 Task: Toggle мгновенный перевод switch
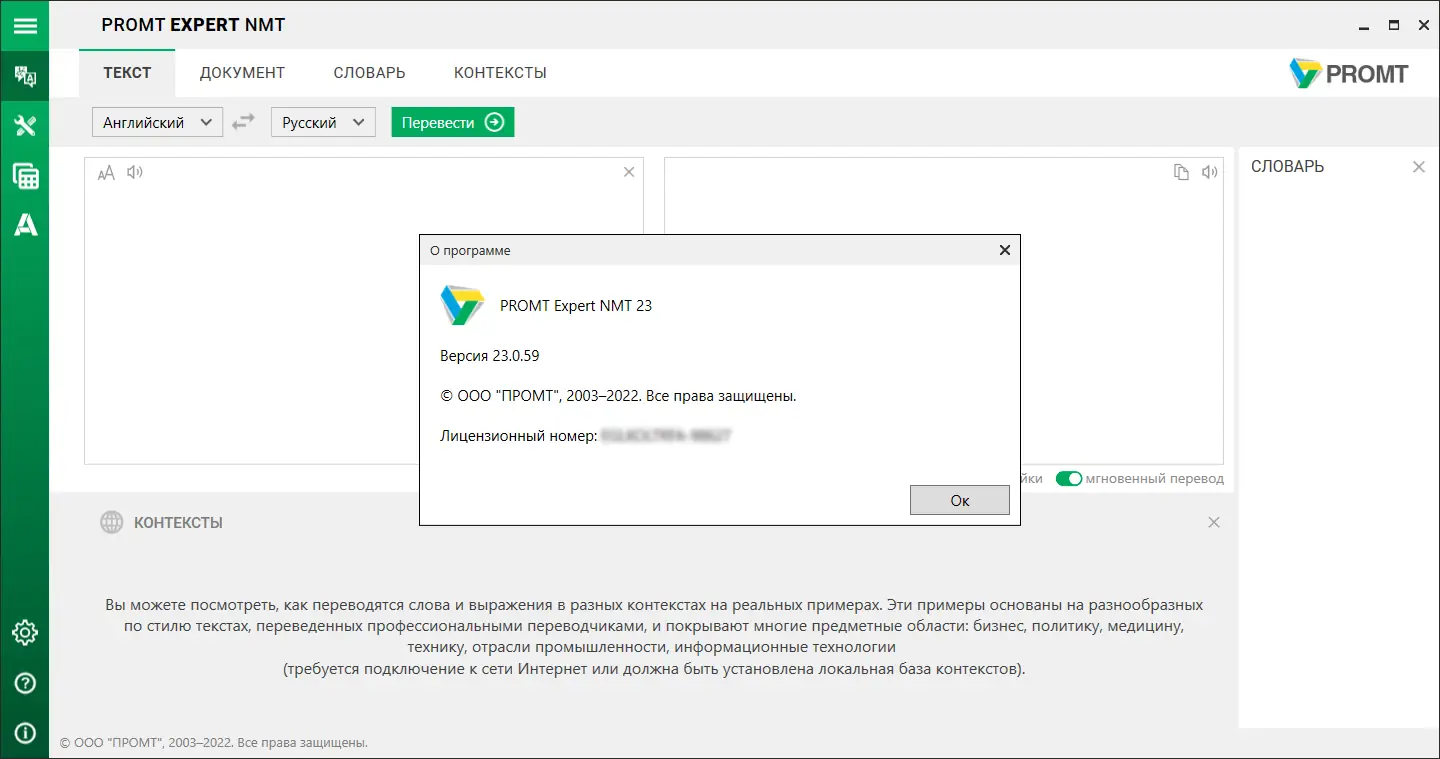(1069, 478)
